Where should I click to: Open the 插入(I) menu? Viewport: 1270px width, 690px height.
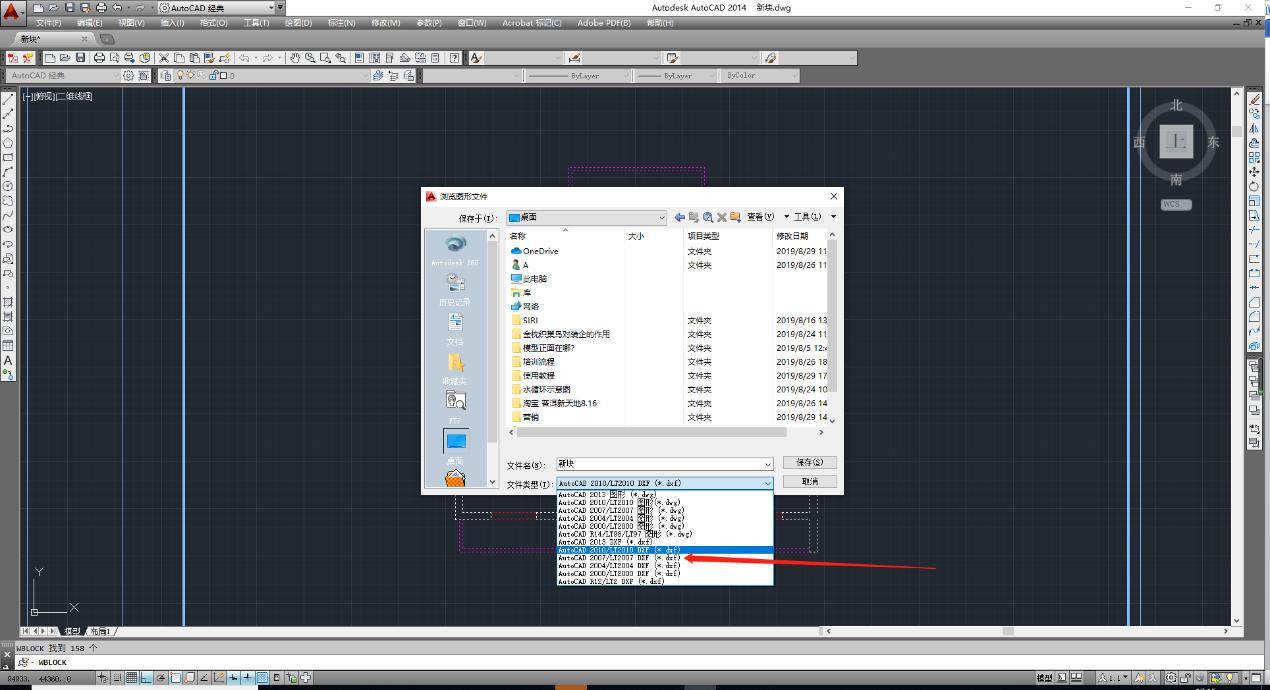pos(172,22)
